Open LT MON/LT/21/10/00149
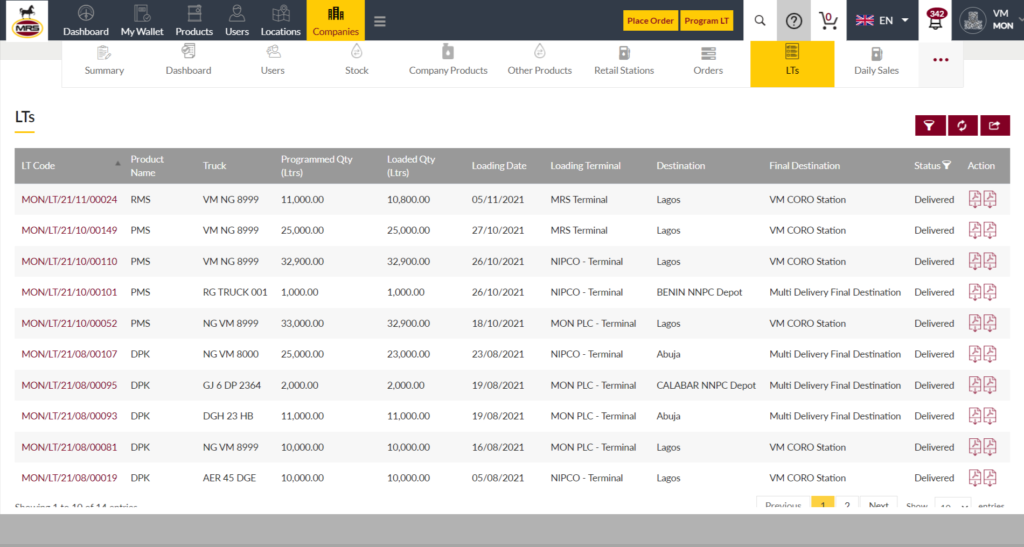1024x547 pixels. (x=69, y=230)
